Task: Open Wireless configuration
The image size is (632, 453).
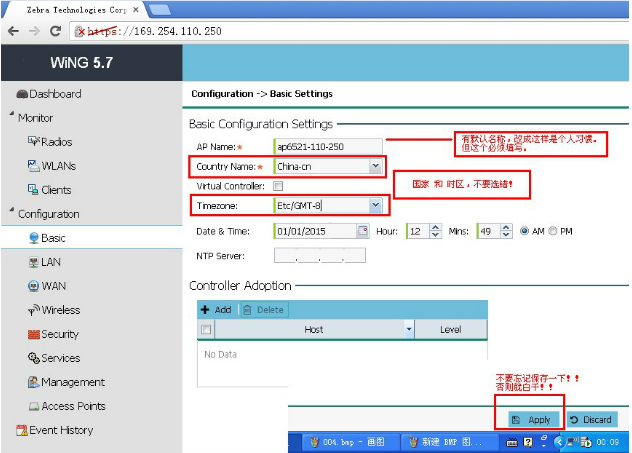Action: coord(54,310)
